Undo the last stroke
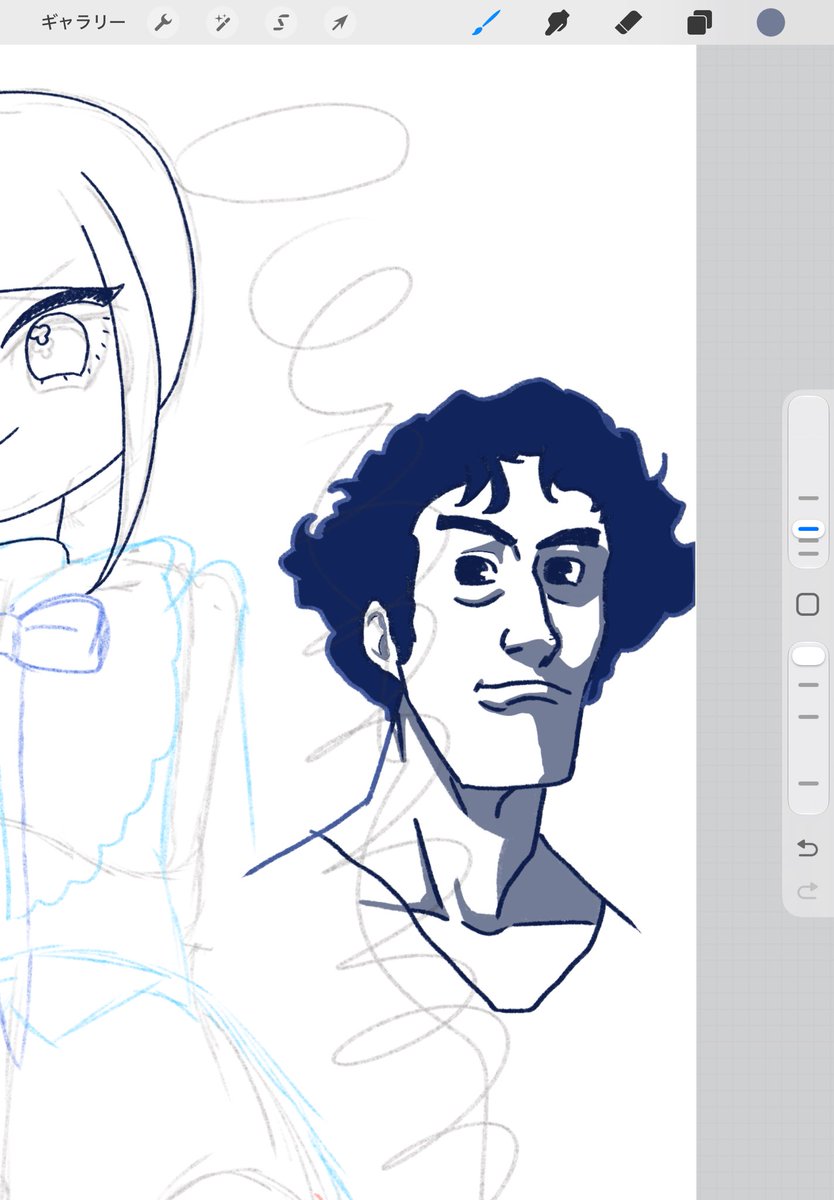Image resolution: width=834 pixels, height=1200 pixels. [x=808, y=849]
